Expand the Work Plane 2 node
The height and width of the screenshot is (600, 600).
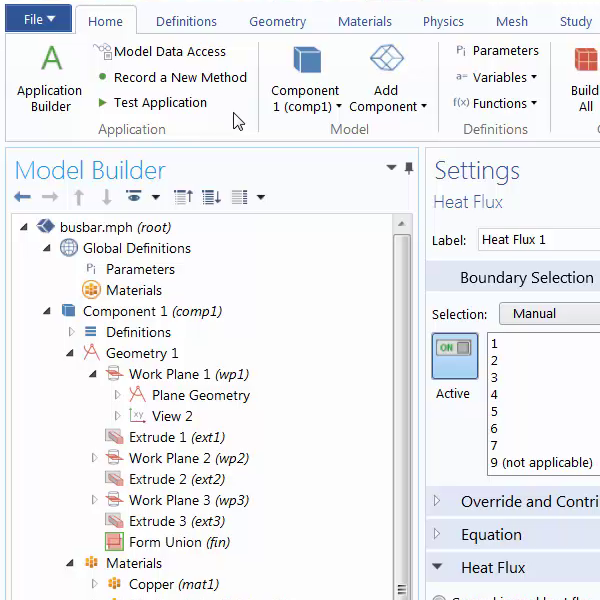tap(95, 458)
